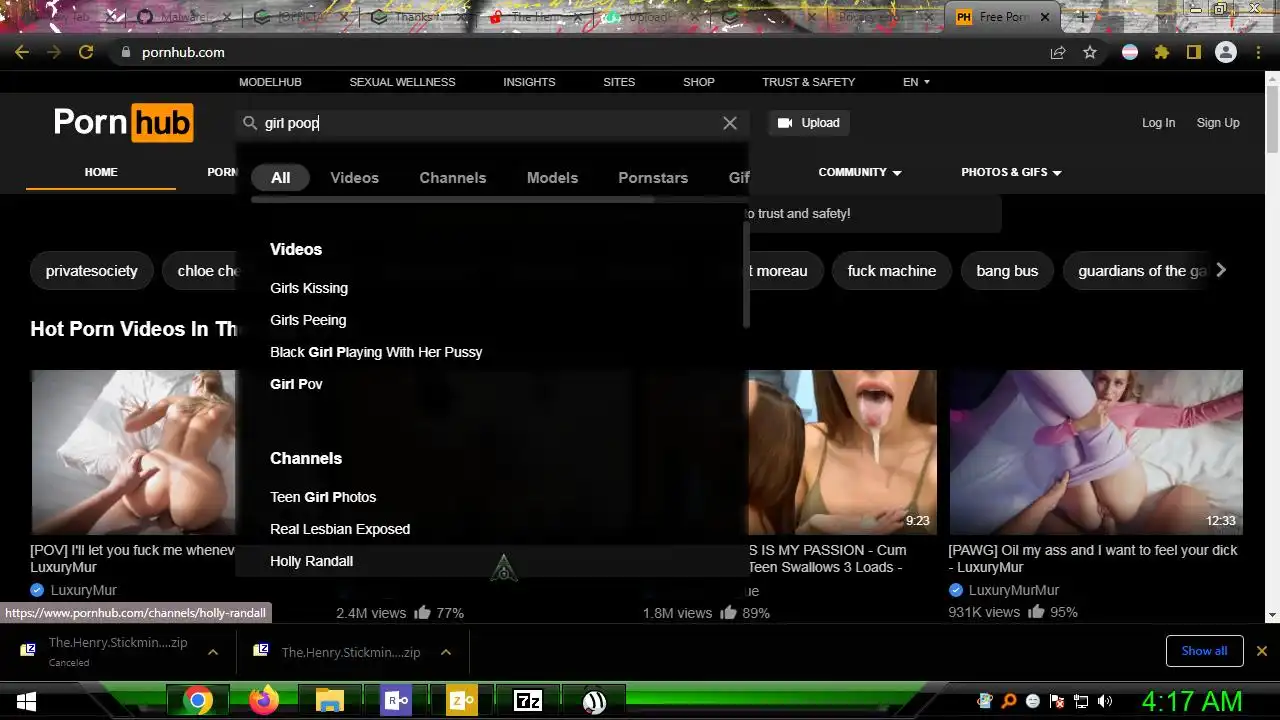Switch to the Videos search tab
Viewport: 1280px width, 720px height.
pos(354,177)
